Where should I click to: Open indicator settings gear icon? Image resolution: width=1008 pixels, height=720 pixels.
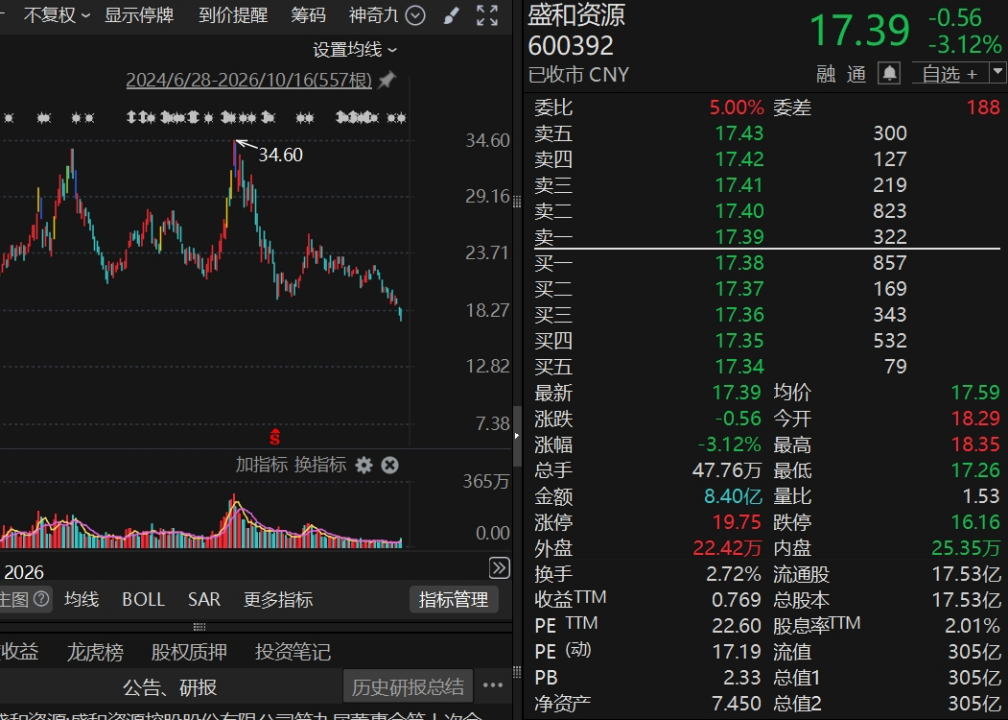coord(364,465)
